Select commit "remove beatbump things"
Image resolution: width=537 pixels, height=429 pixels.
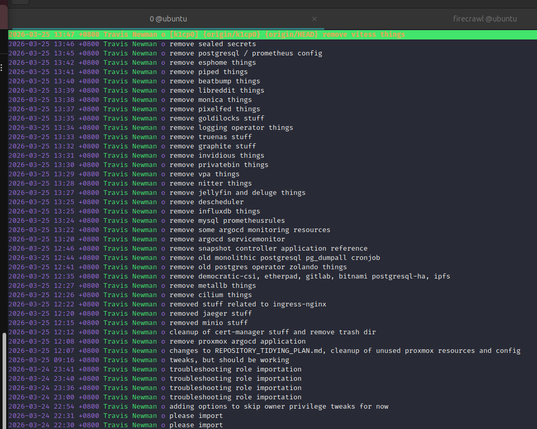[273, 81]
